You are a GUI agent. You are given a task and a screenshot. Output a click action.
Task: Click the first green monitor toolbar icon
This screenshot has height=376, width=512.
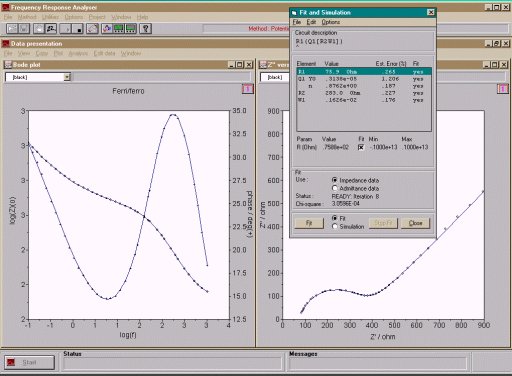(x=119, y=29)
